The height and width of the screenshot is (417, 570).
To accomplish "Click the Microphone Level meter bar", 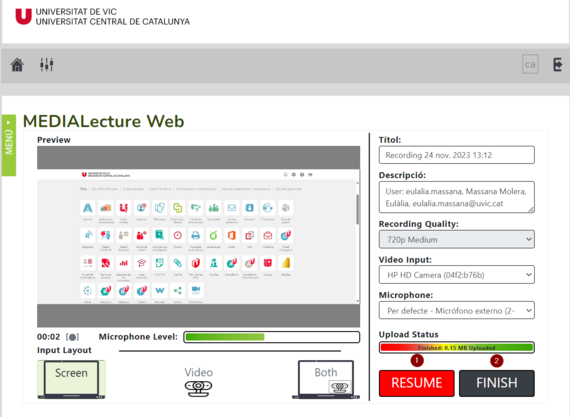I will 272,337.
